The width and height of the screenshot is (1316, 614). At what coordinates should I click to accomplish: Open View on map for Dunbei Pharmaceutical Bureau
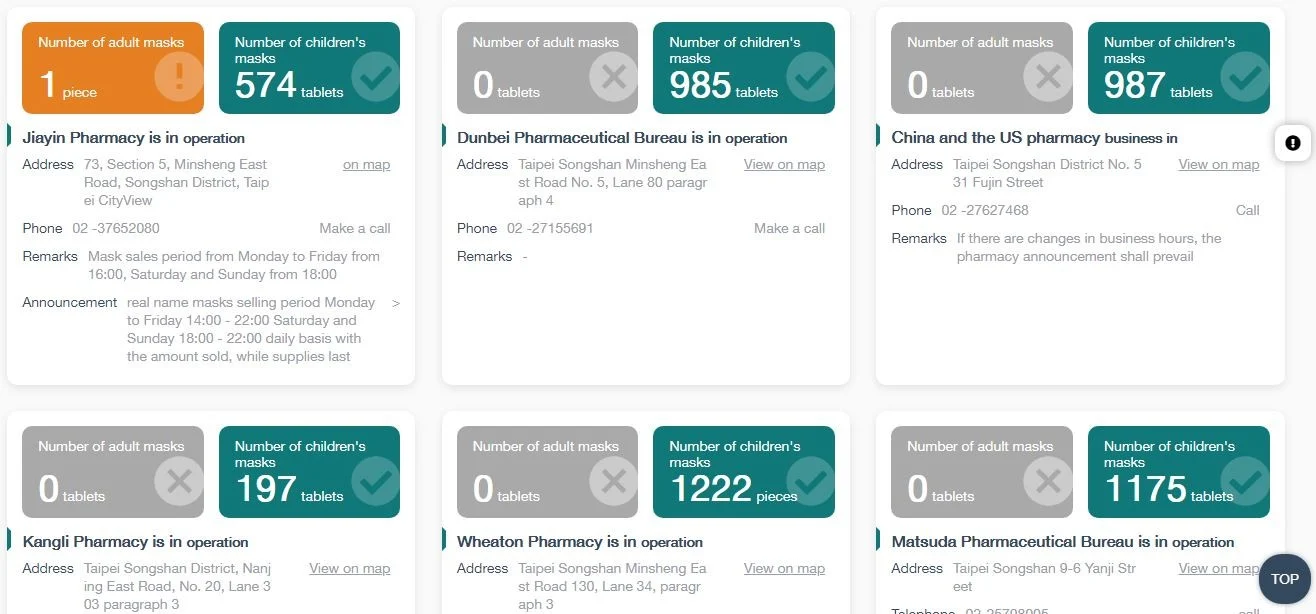click(x=784, y=165)
